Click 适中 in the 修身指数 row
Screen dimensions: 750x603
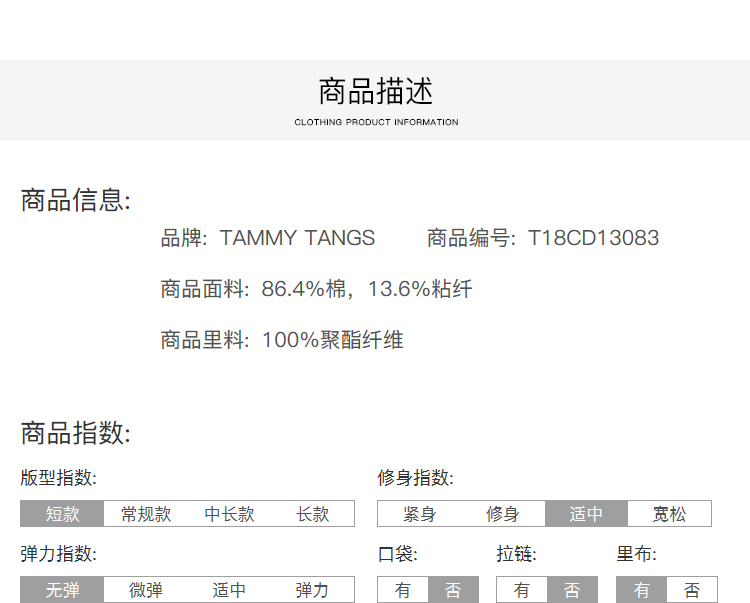(586, 514)
